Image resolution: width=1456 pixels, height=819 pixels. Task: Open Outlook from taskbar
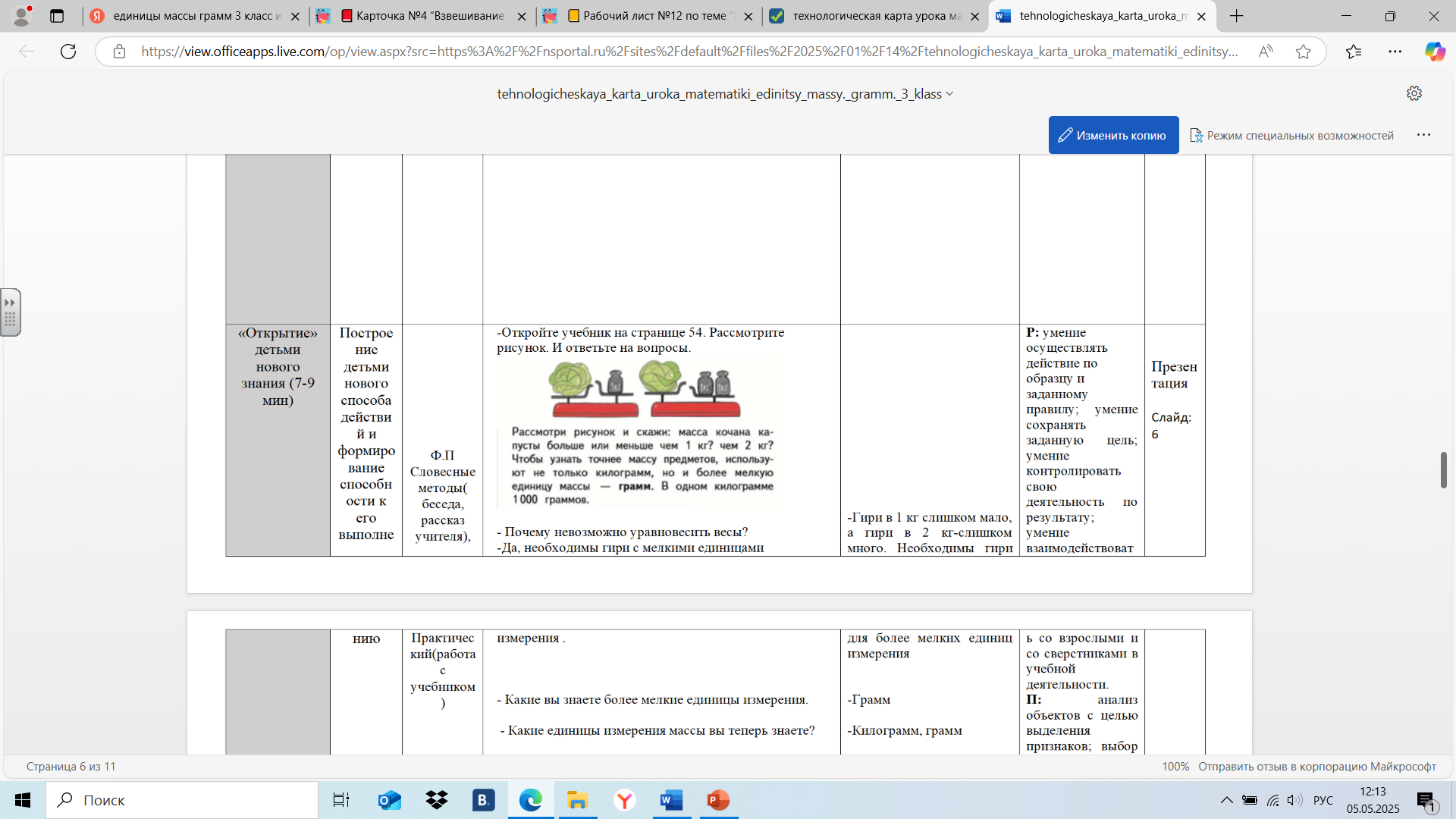pos(389,800)
